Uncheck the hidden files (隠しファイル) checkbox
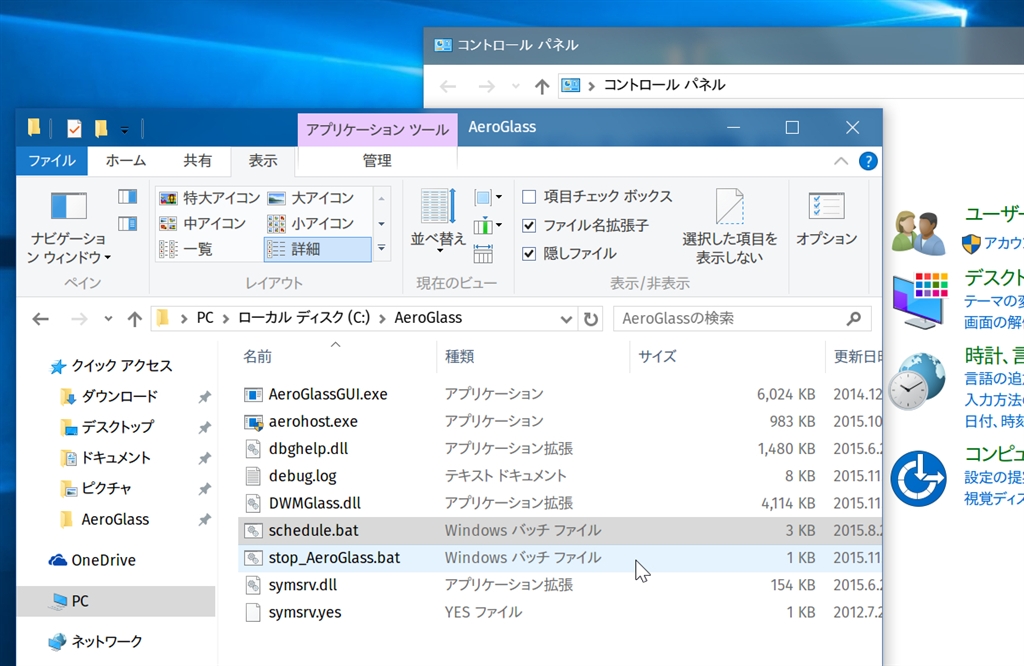1024x666 pixels. [529, 254]
